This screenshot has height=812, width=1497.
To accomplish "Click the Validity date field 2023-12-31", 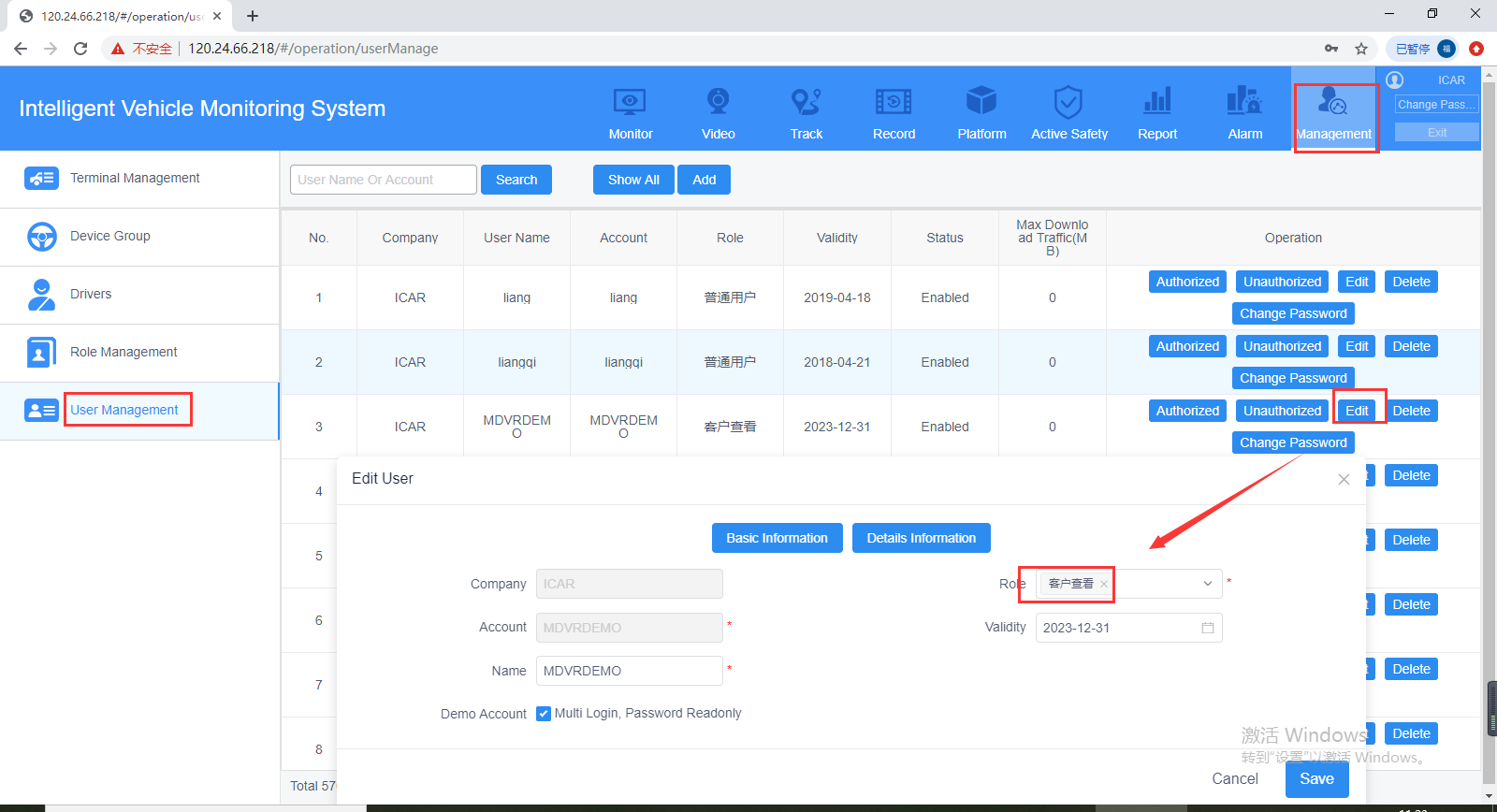I will (1128, 628).
